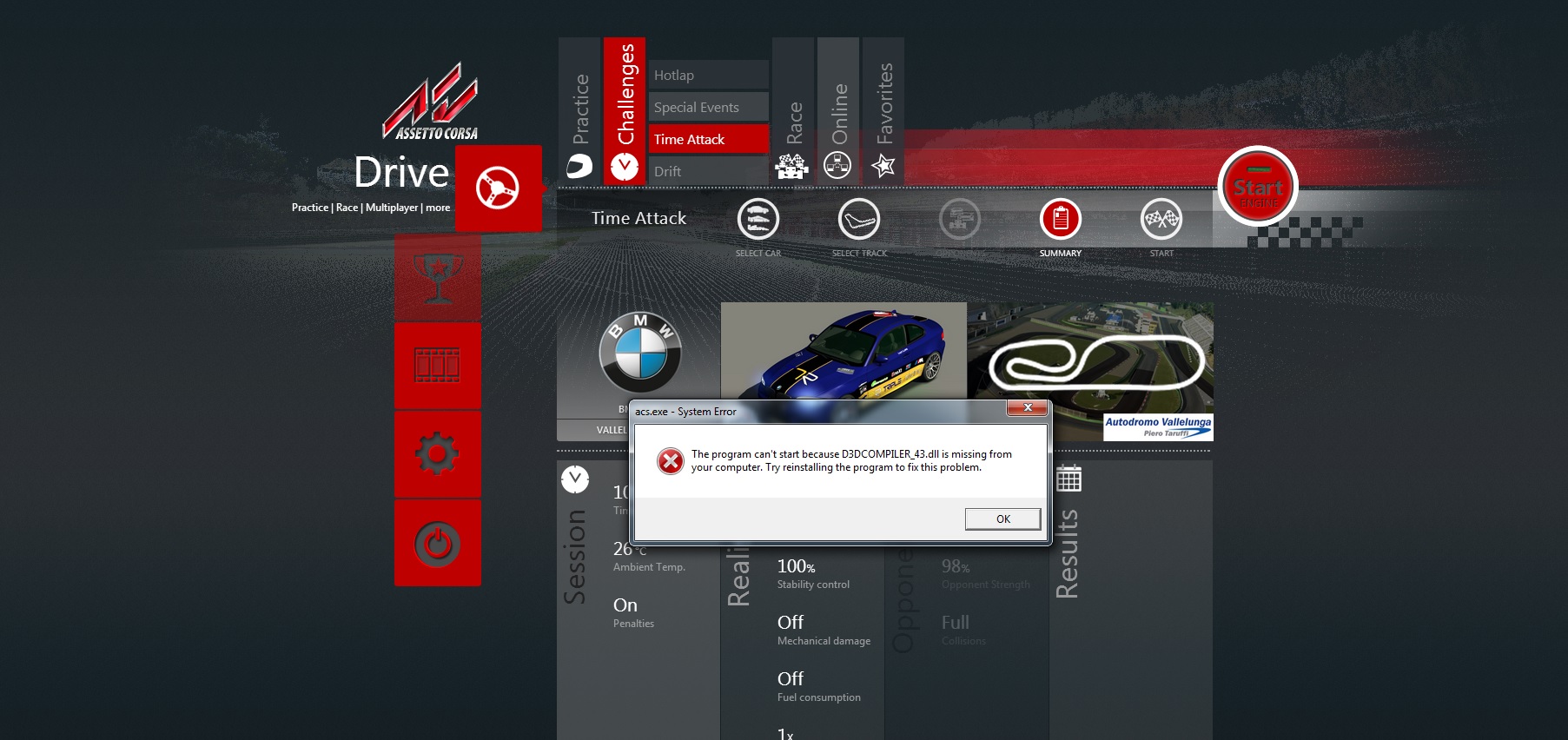Click the Start Engine button
This screenshot has height=740, width=1568.
[x=1258, y=187]
